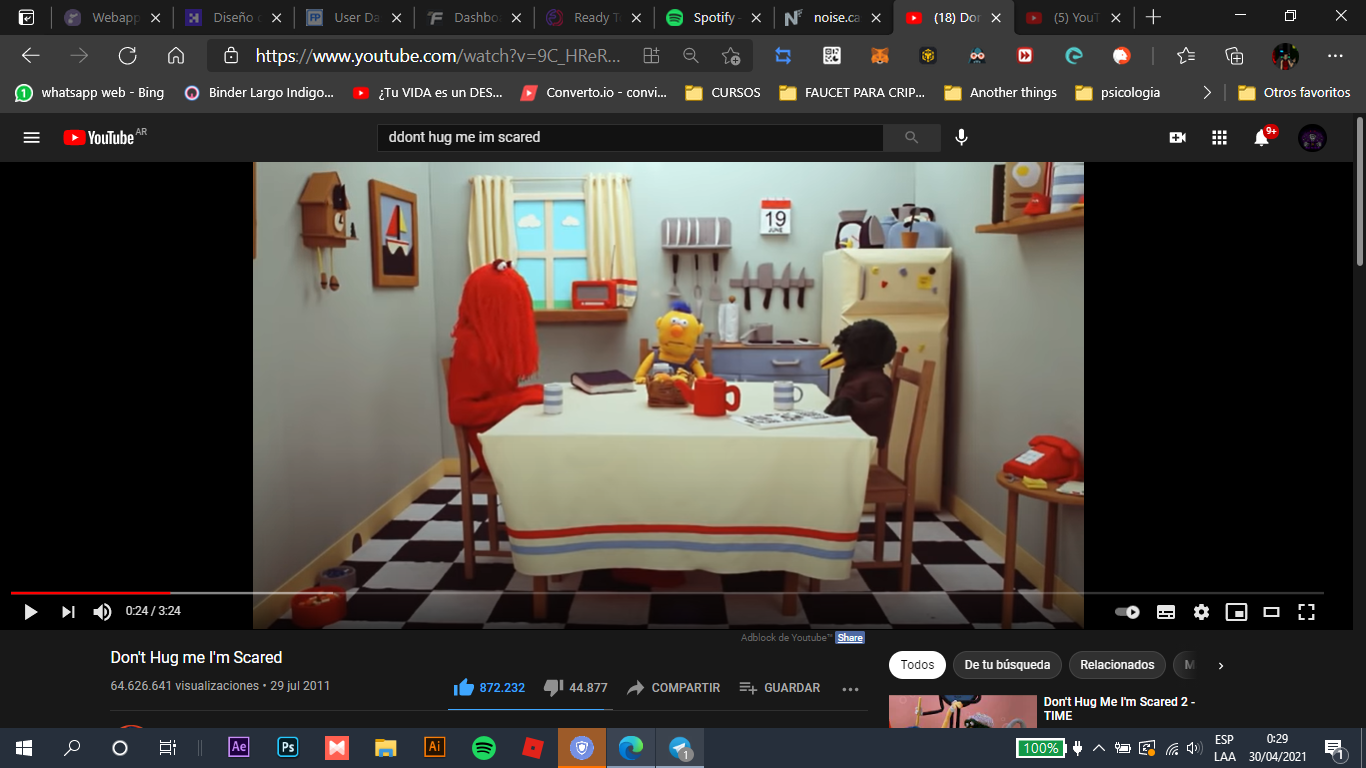Add this page to favorites star
The height and width of the screenshot is (768, 1366).
coord(731,56)
